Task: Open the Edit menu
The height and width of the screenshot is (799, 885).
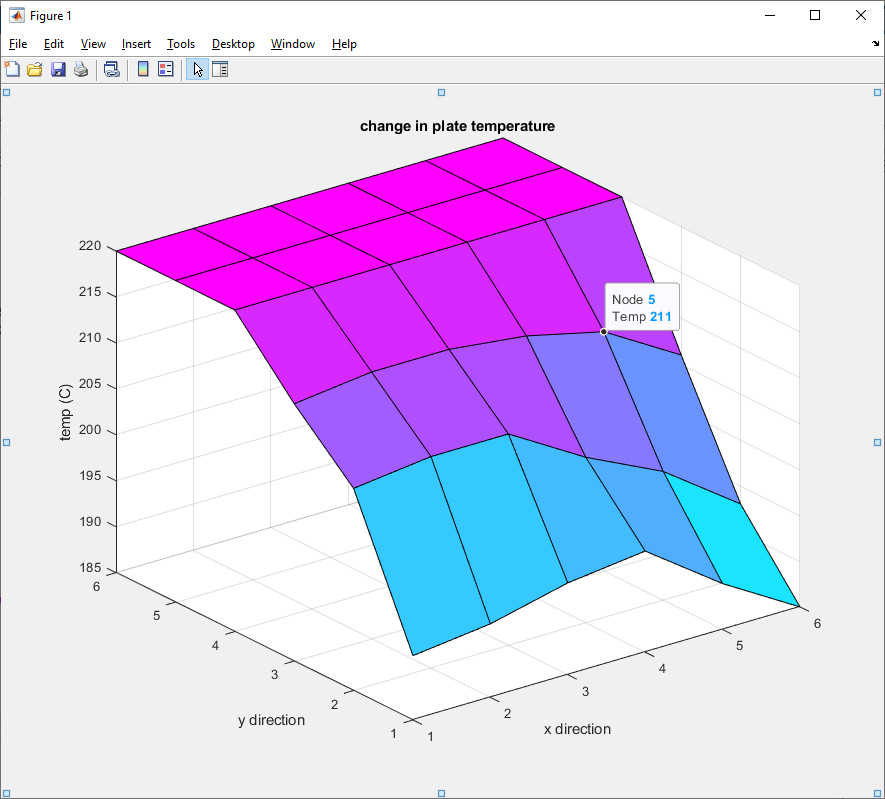Action: [53, 44]
